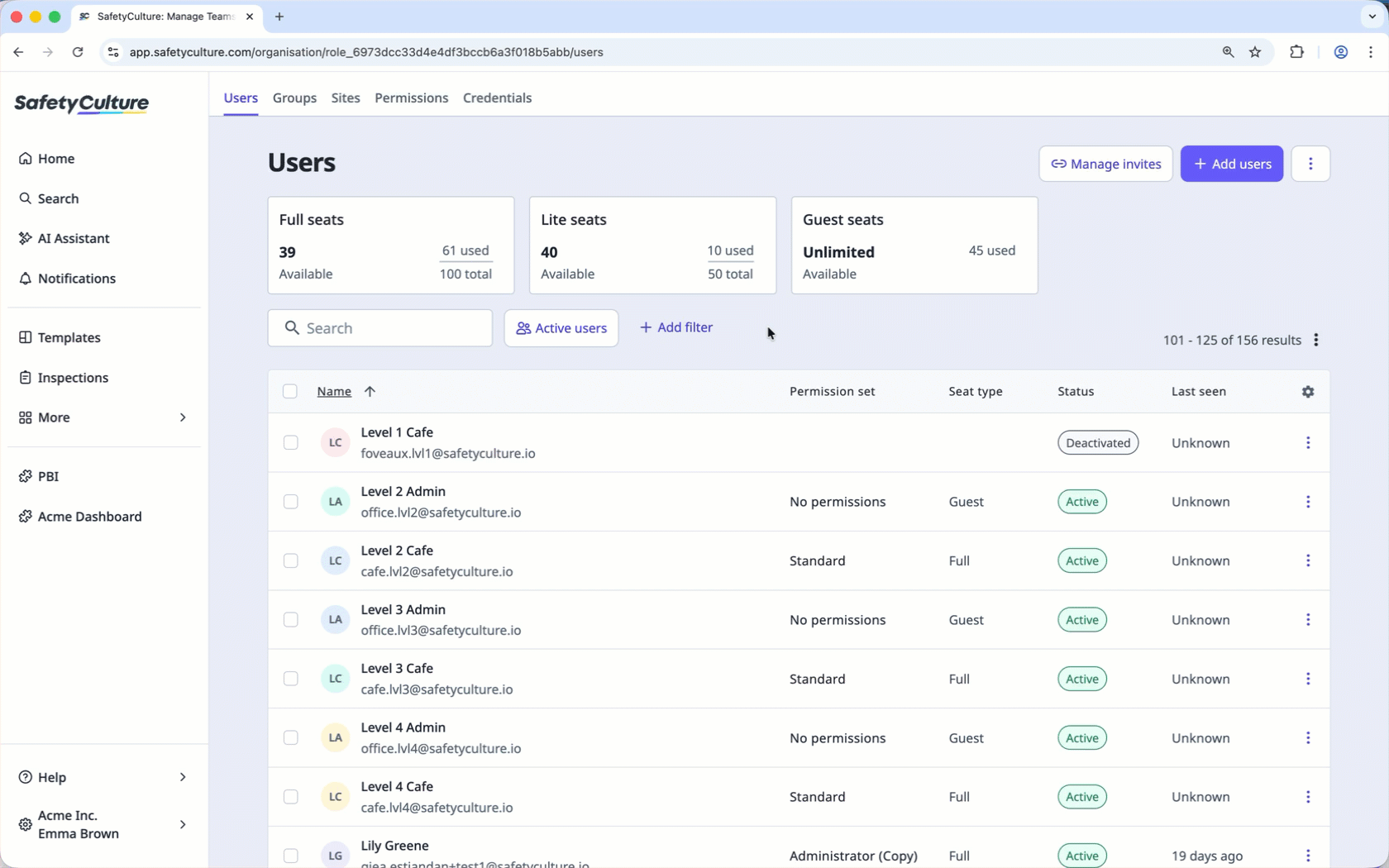Select the Level 1 Cafe checkbox
The width and height of the screenshot is (1389, 868).
coord(291,443)
